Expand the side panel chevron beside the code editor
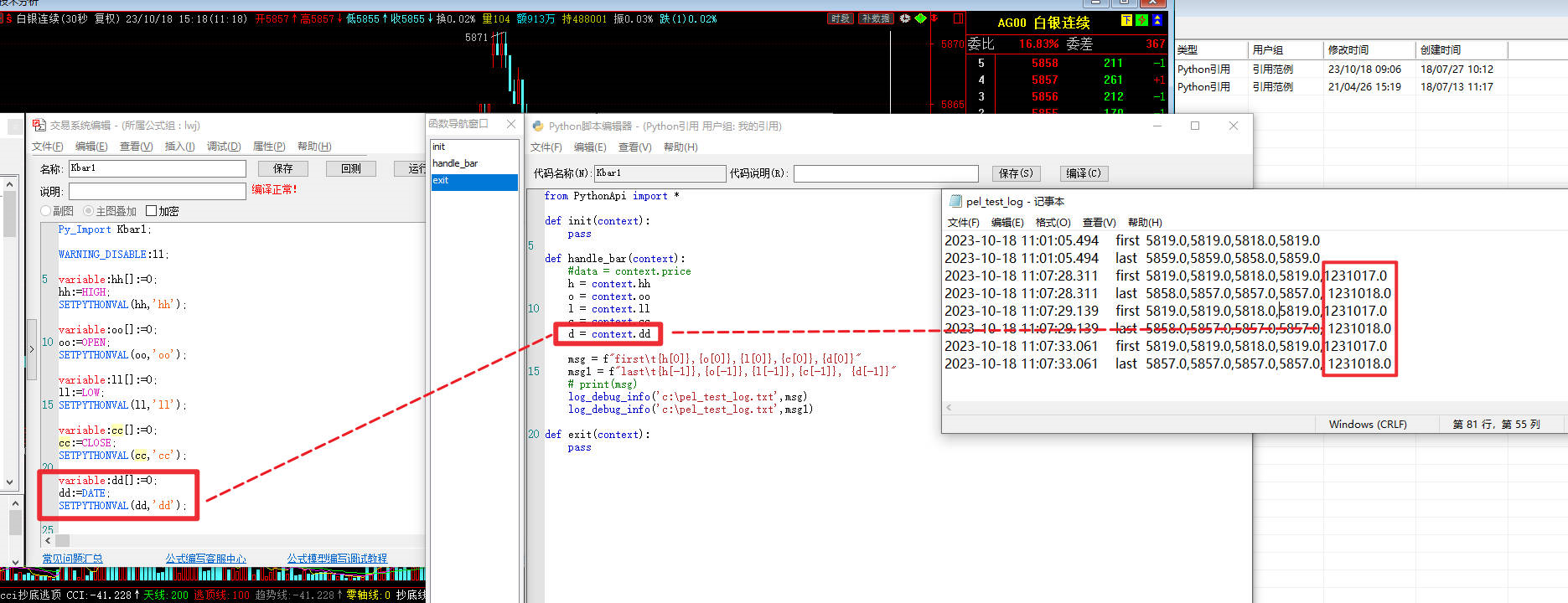This screenshot has width=1568, height=603. pos(32,348)
